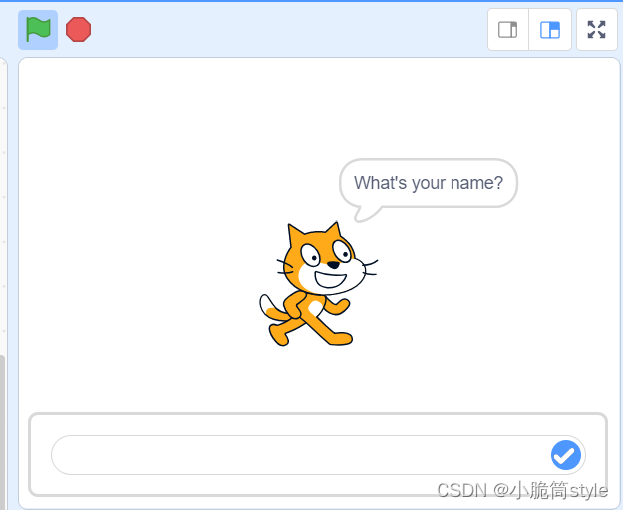Screen dimensions: 623x510
Task: Enter full screen stage mode
Action: tap(596, 30)
